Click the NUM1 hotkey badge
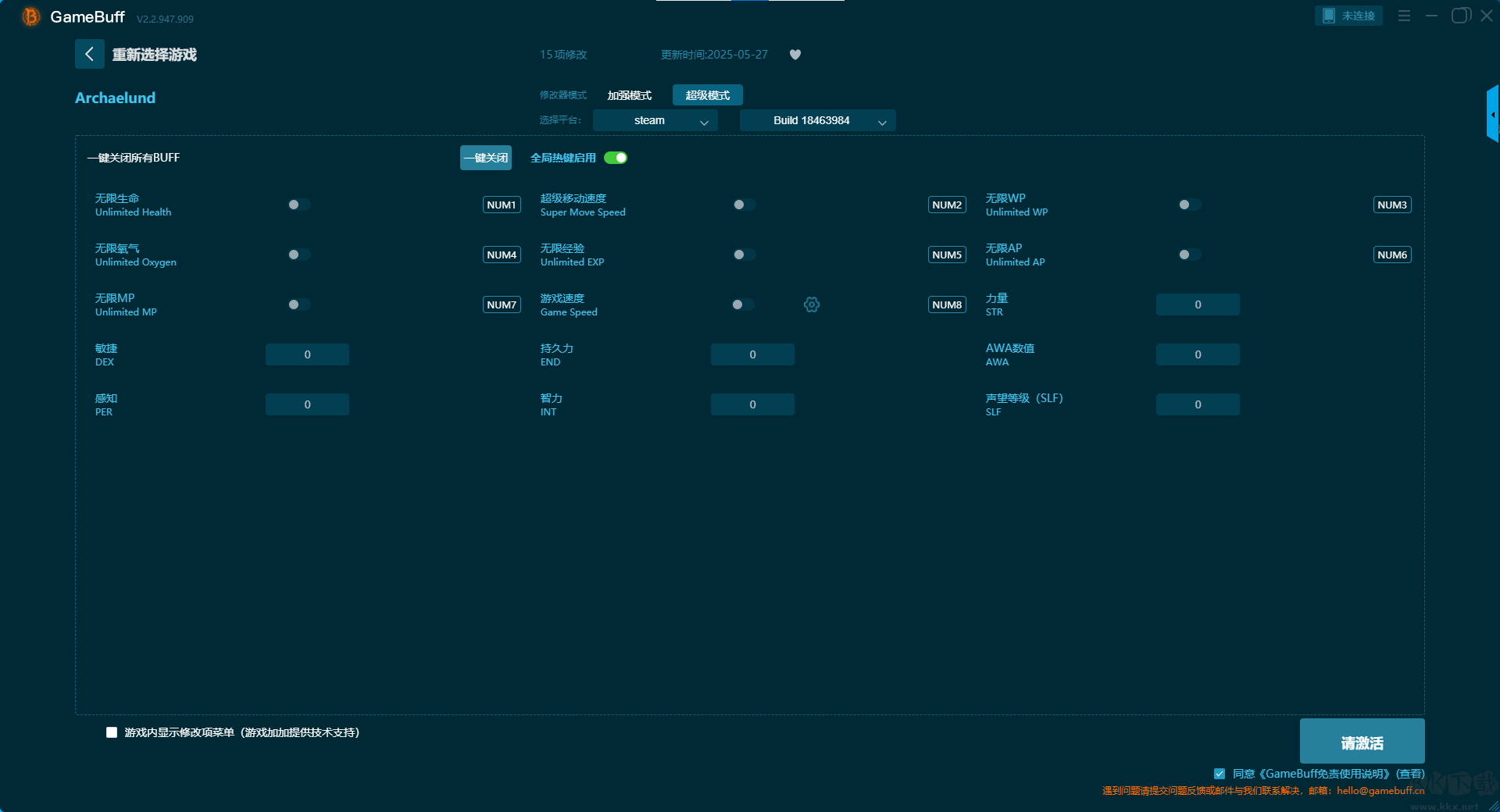Viewport: 1500px width, 812px height. point(502,205)
